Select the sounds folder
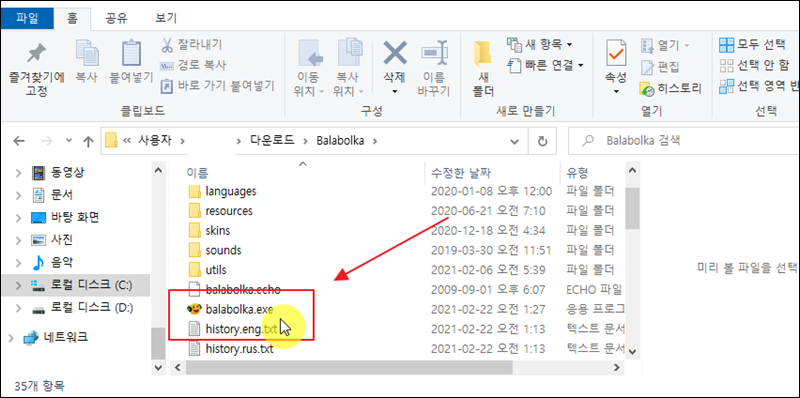800x398 pixels. [x=223, y=251]
